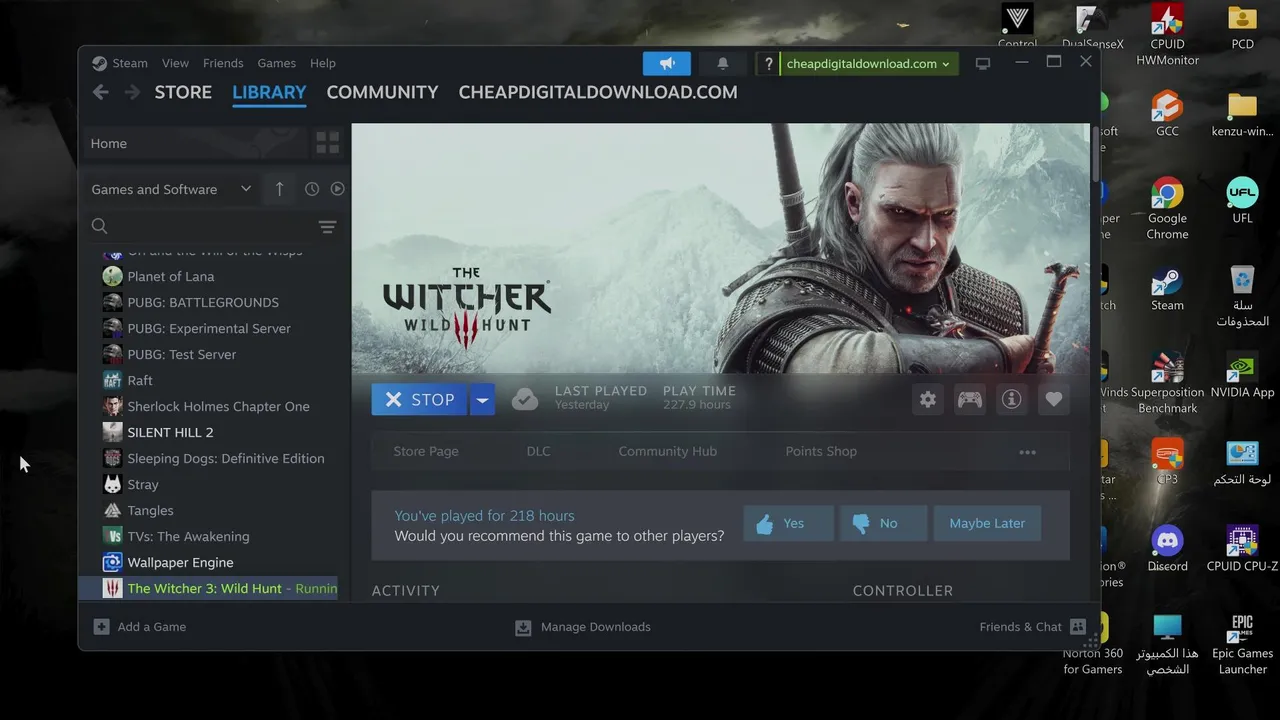
Task: Expand the Games and Software dropdown
Action: (x=171, y=189)
